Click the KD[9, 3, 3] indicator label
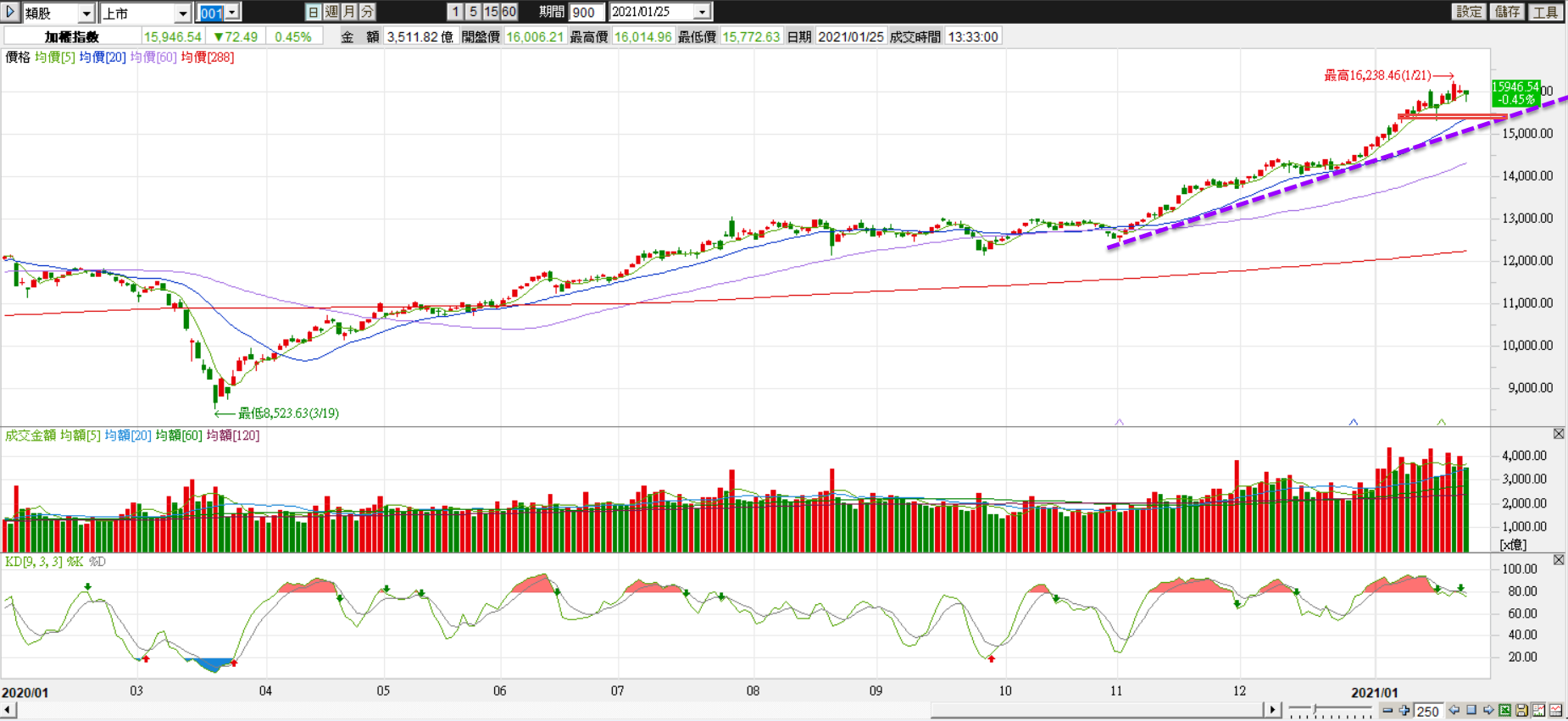The width and height of the screenshot is (1568, 721). 34,562
